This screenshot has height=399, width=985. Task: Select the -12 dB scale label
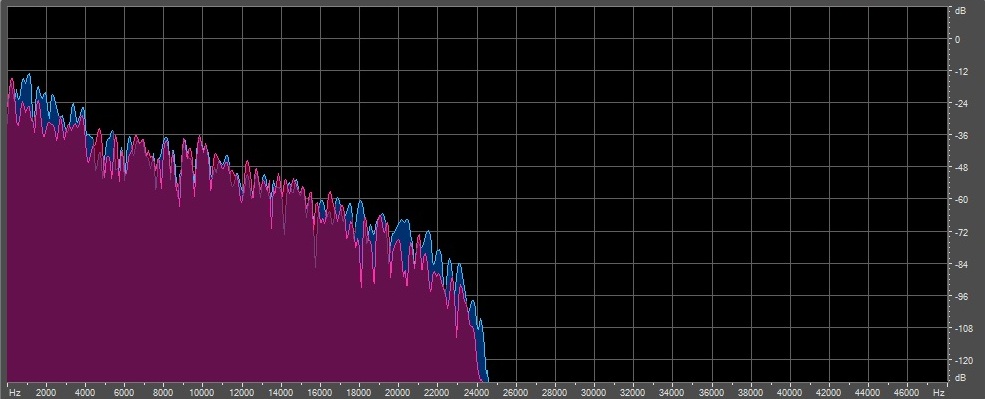pos(961,72)
